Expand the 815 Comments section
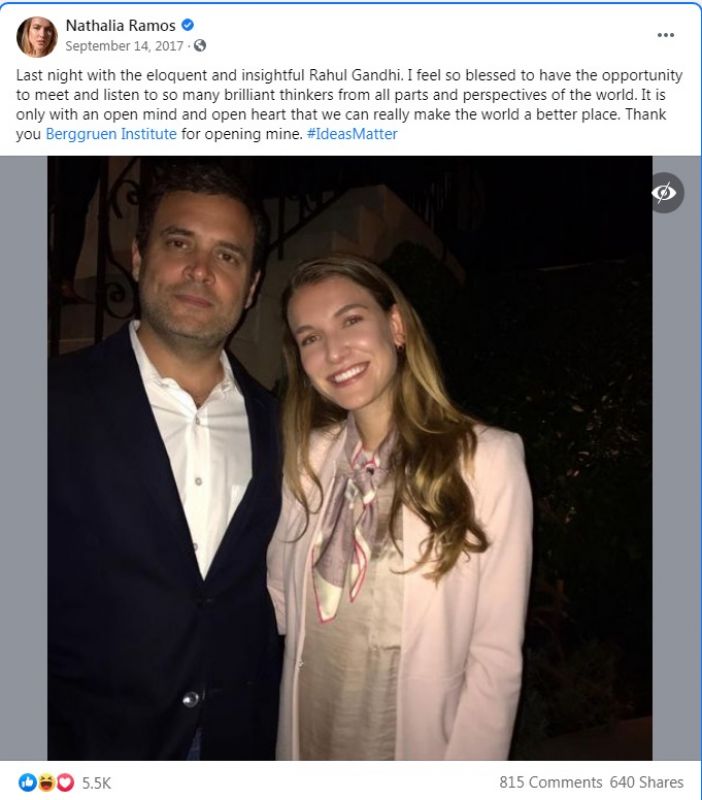The width and height of the screenshot is (702, 800). click(x=550, y=782)
